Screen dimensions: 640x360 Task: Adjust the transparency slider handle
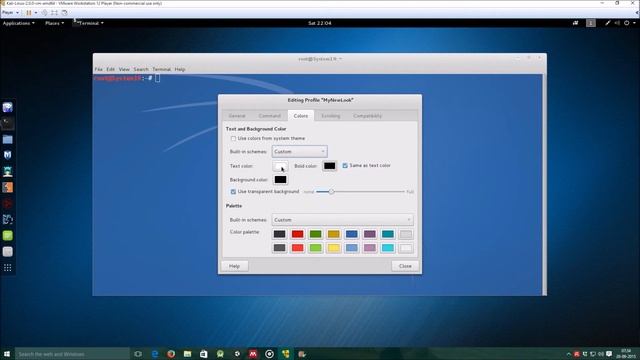pyautogui.click(x=331, y=191)
